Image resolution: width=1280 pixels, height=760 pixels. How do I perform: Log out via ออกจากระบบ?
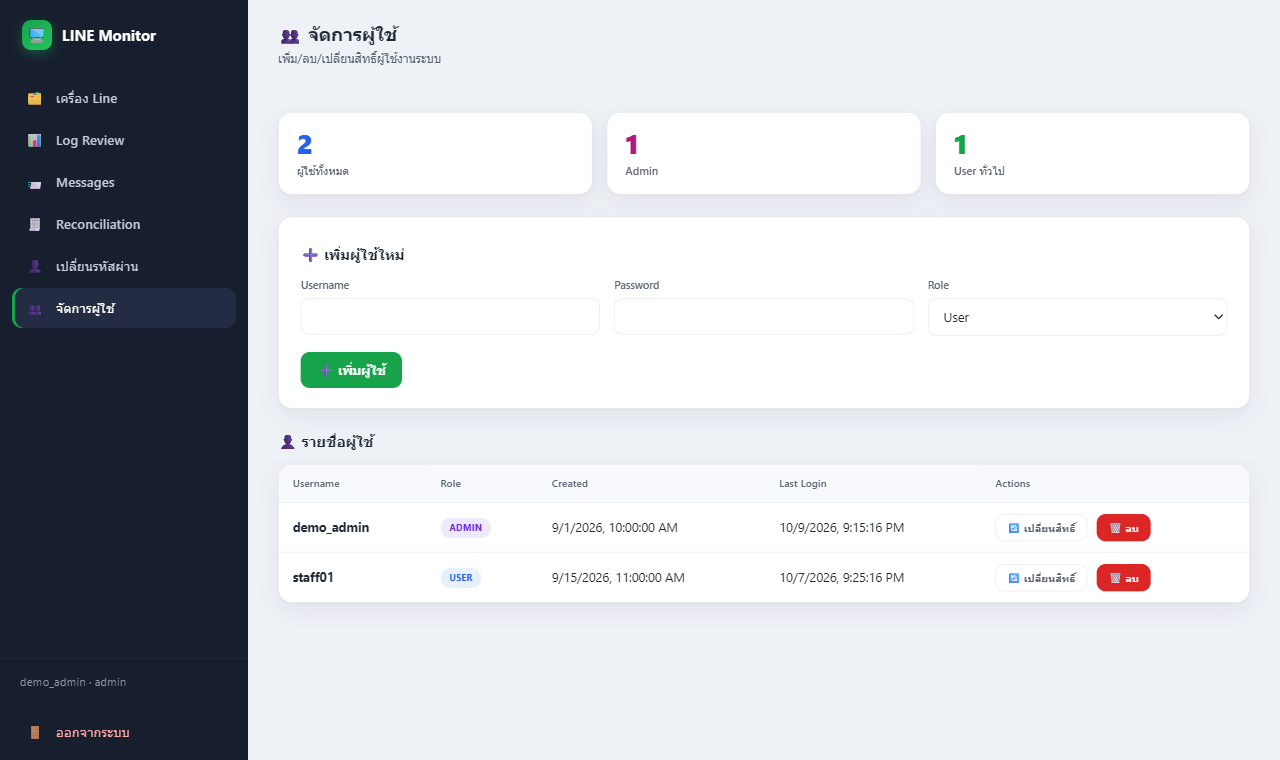click(124, 732)
